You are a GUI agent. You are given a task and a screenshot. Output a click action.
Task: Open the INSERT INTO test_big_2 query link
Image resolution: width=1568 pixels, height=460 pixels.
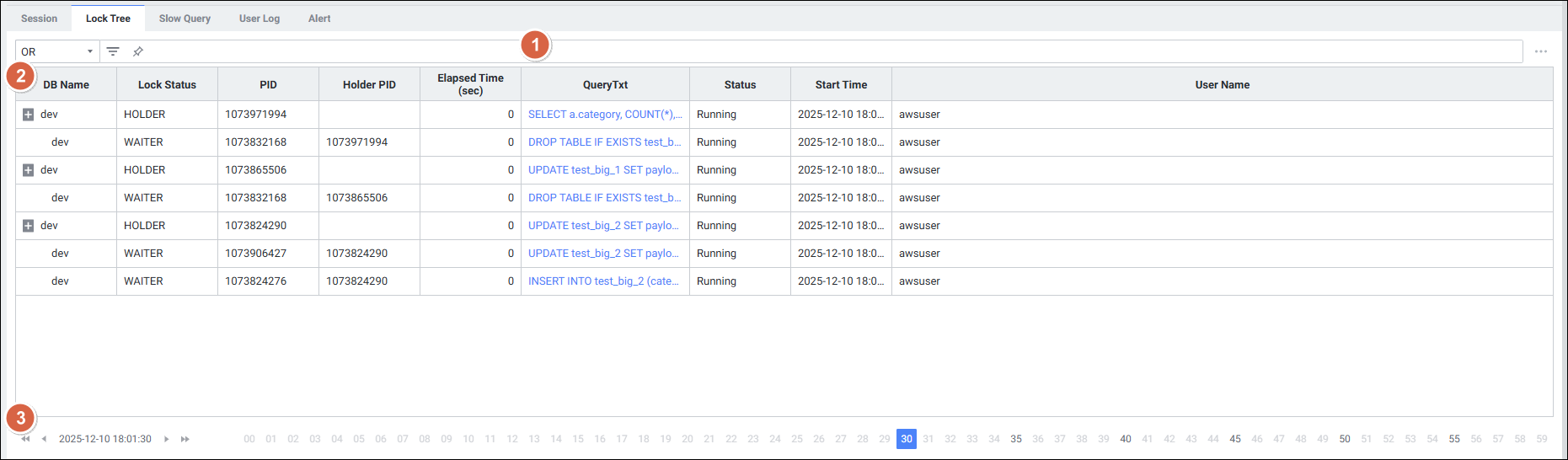(602, 281)
